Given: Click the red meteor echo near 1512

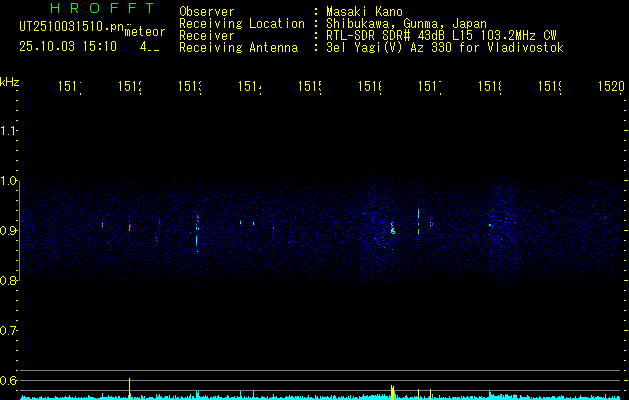Looking at the screenshot, I should (x=130, y=227).
